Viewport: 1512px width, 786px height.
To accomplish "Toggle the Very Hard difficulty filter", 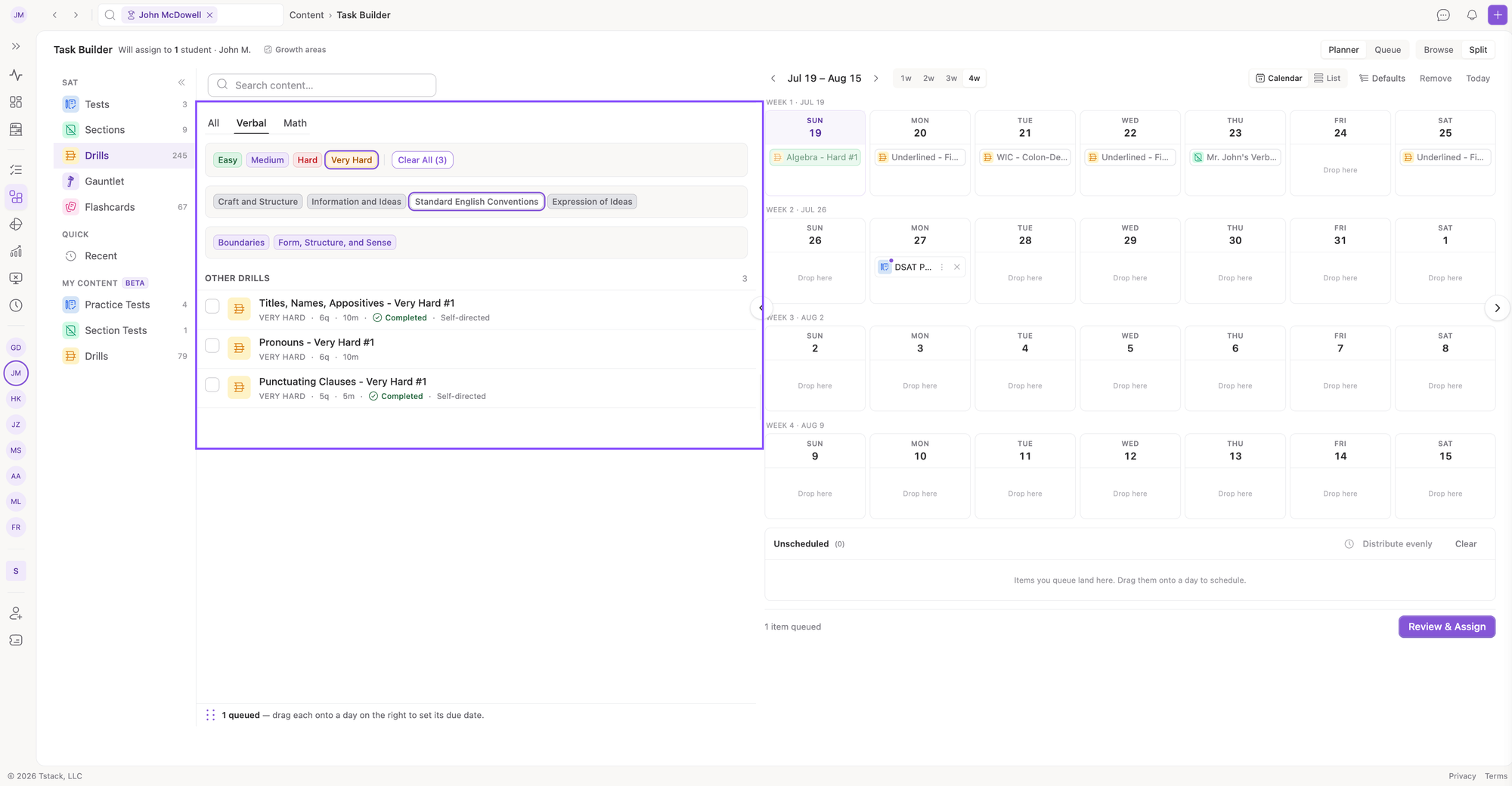I will pos(352,160).
